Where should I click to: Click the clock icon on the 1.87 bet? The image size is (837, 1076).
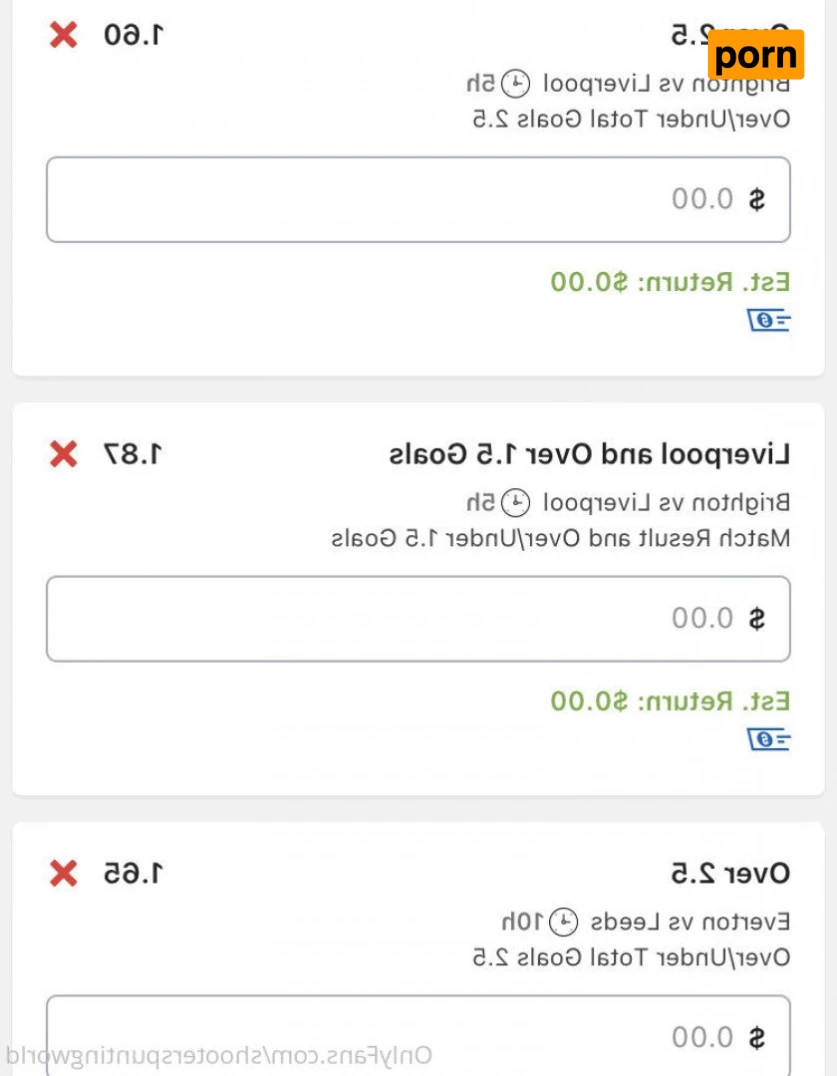coord(514,501)
